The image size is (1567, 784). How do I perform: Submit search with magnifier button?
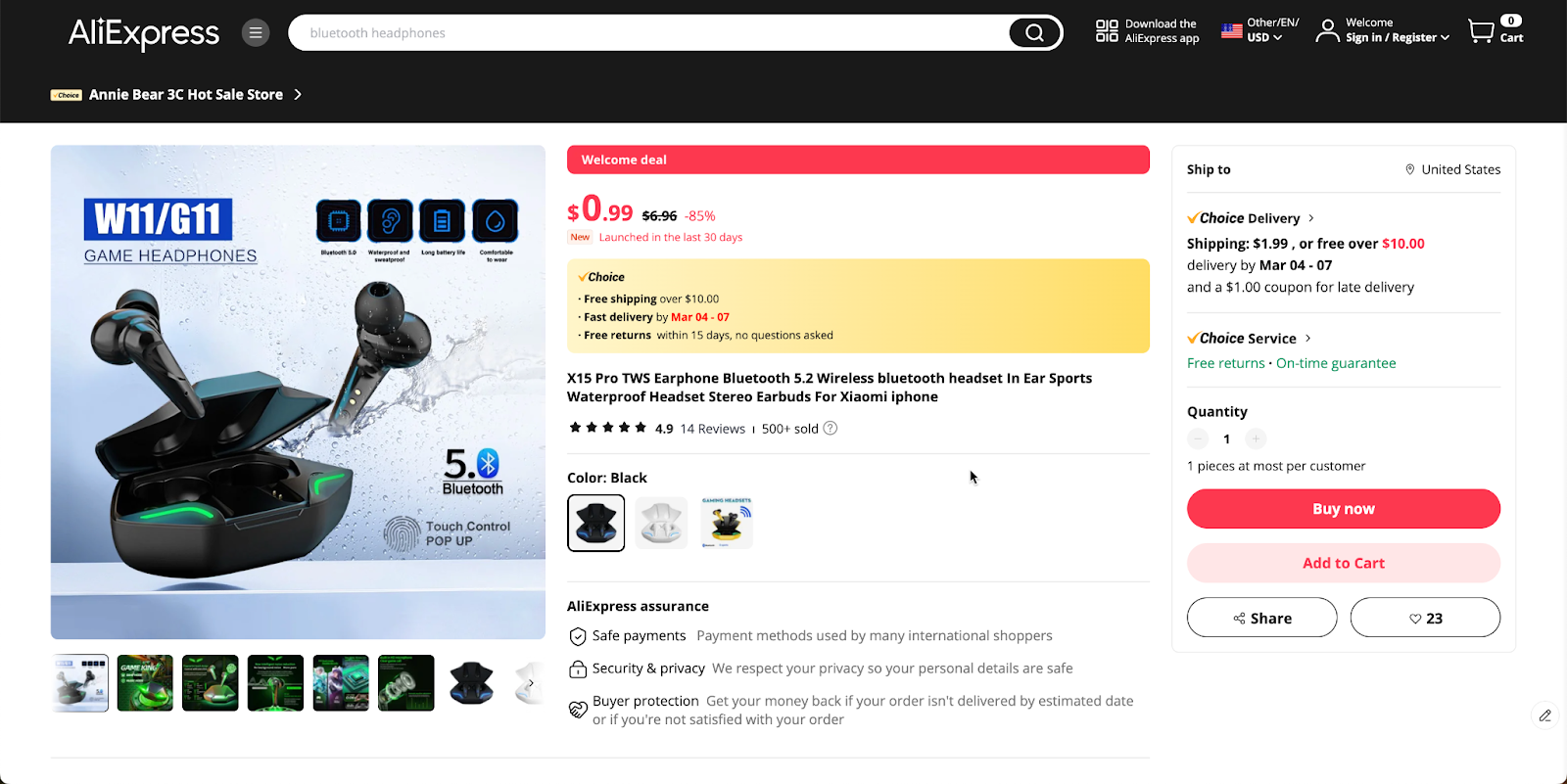coord(1034,33)
